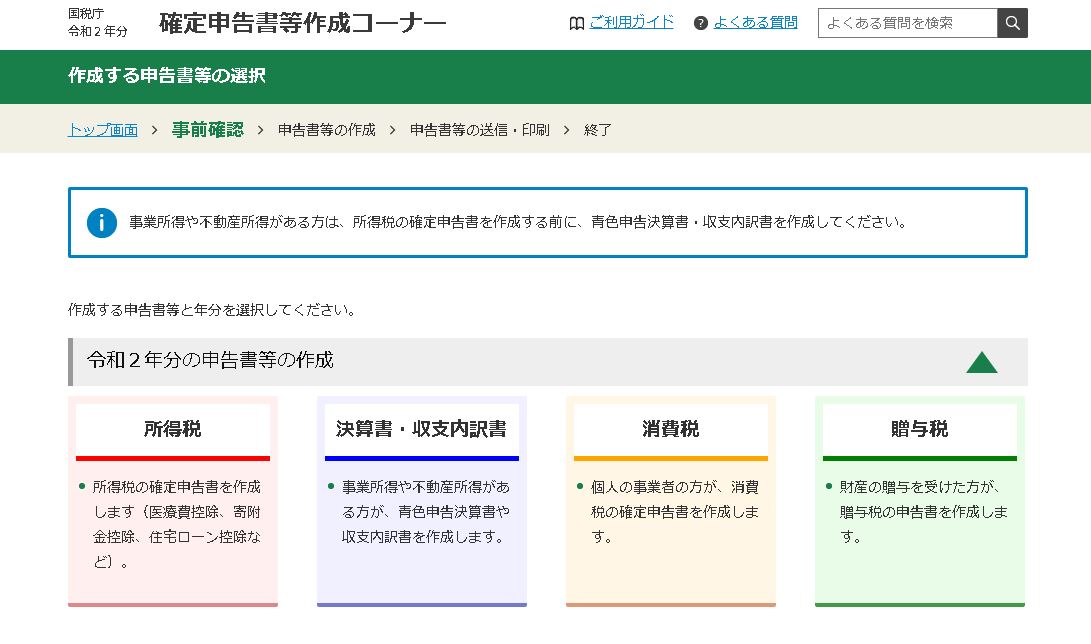The height and width of the screenshot is (644, 1091).
Task: Click the blue info icon in the notice box
Action: [x=102, y=222]
